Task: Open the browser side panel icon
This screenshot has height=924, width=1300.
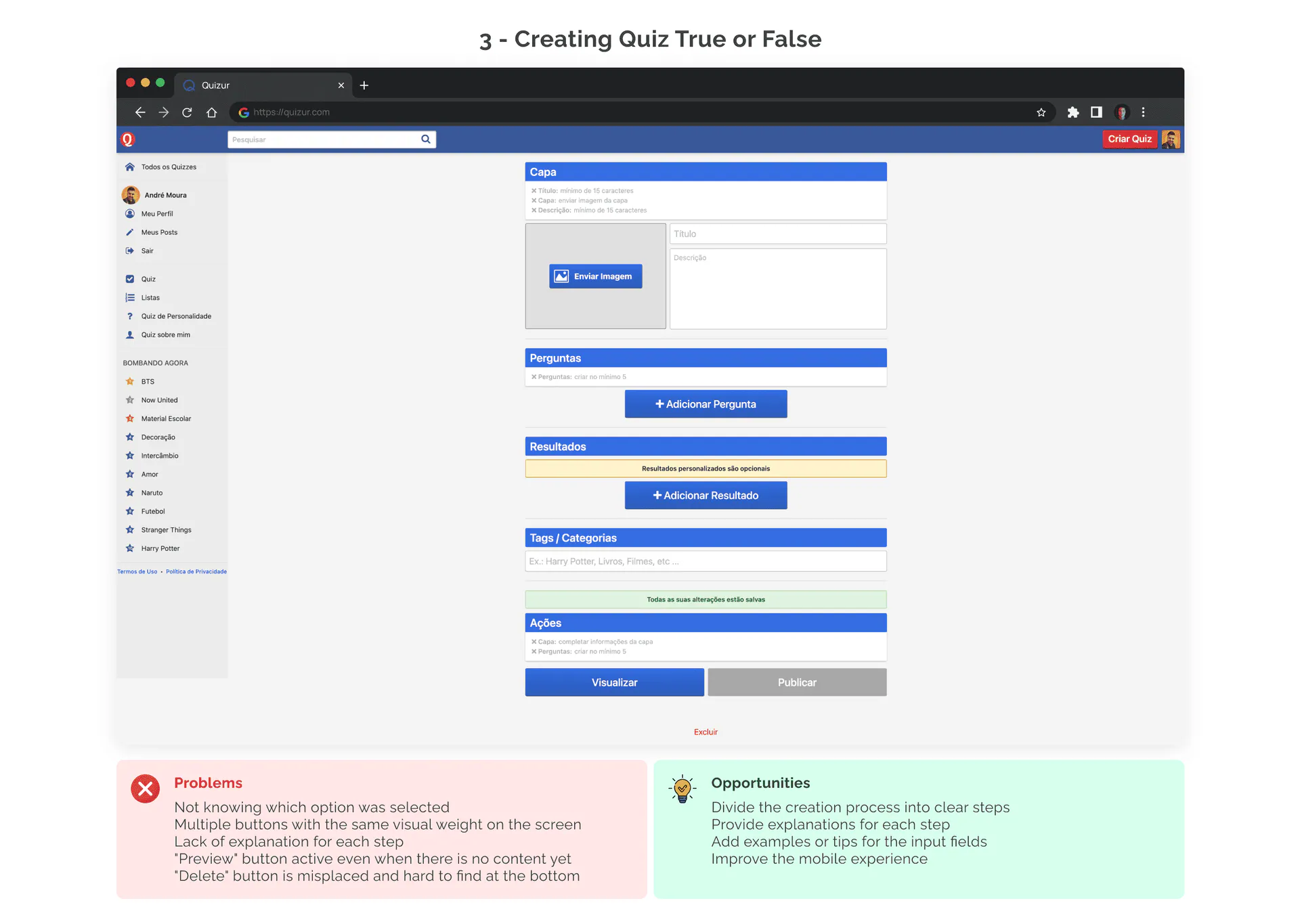Action: click(1096, 112)
